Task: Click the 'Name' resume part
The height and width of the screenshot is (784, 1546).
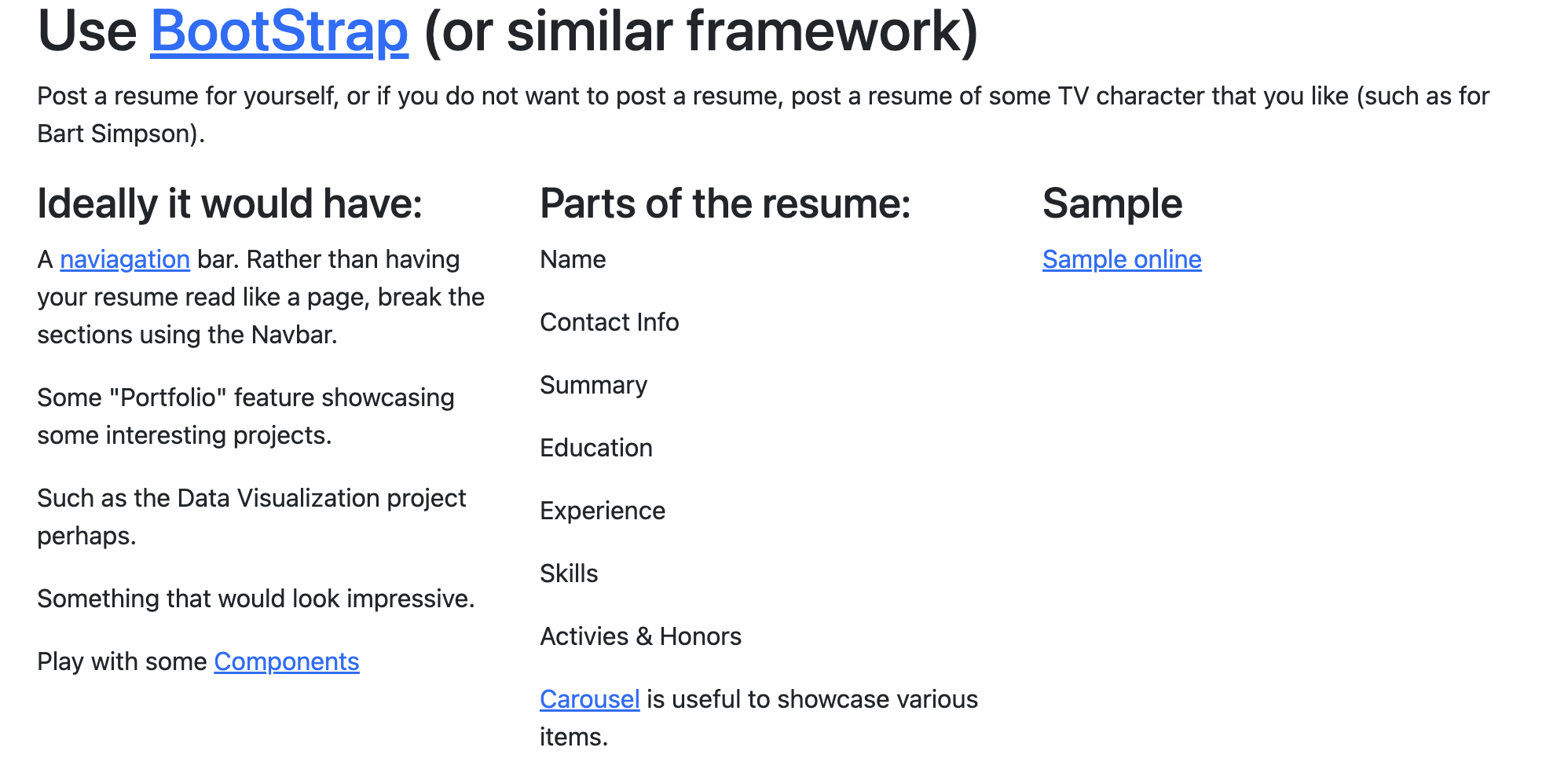Action: pos(573,259)
